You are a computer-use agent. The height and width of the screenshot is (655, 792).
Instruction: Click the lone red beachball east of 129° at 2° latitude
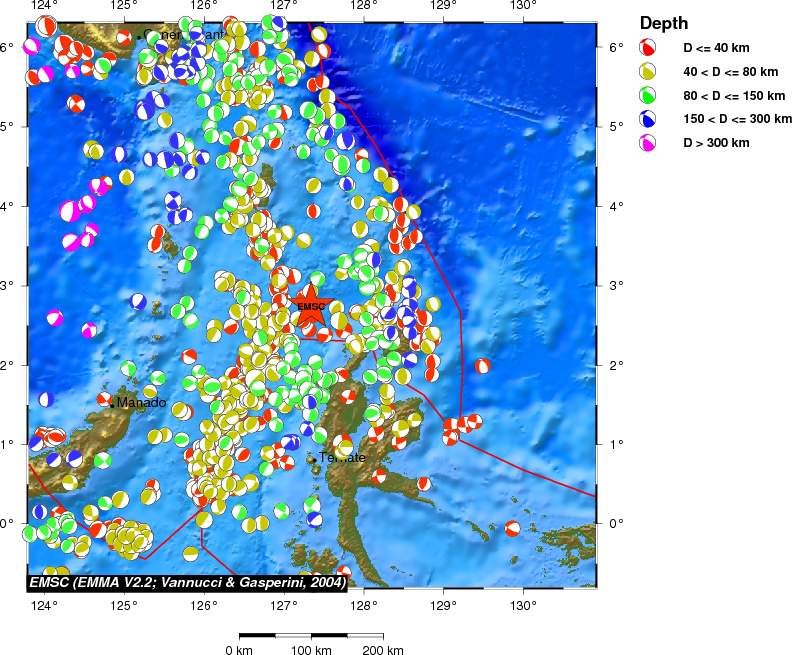tap(483, 366)
